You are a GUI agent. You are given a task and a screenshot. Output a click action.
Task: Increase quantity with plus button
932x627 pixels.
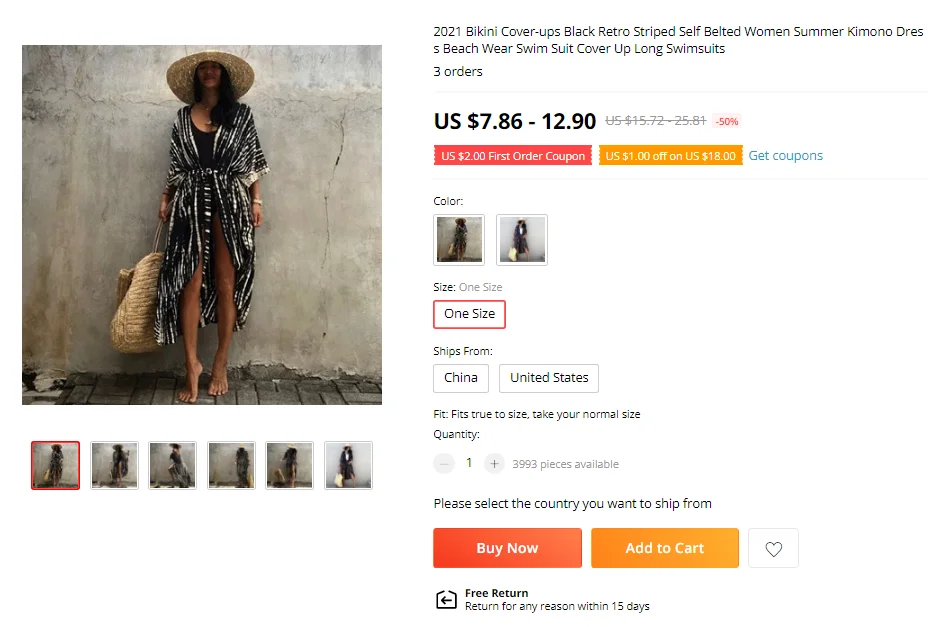pos(494,464)
